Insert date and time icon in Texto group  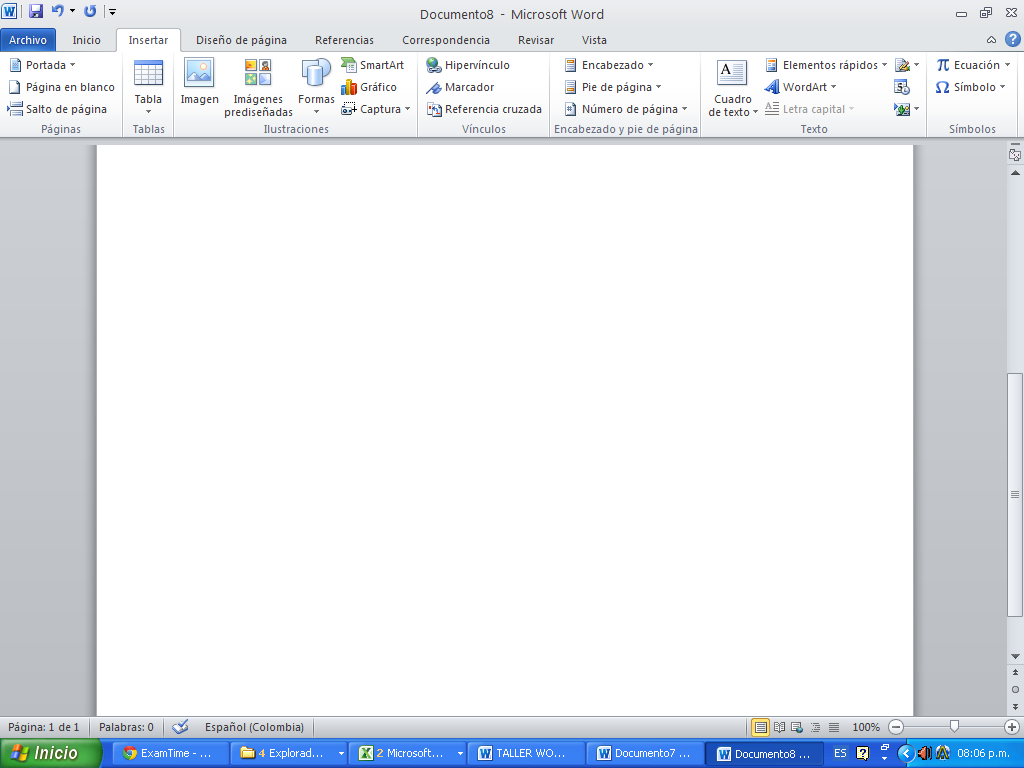pos(903,87)
